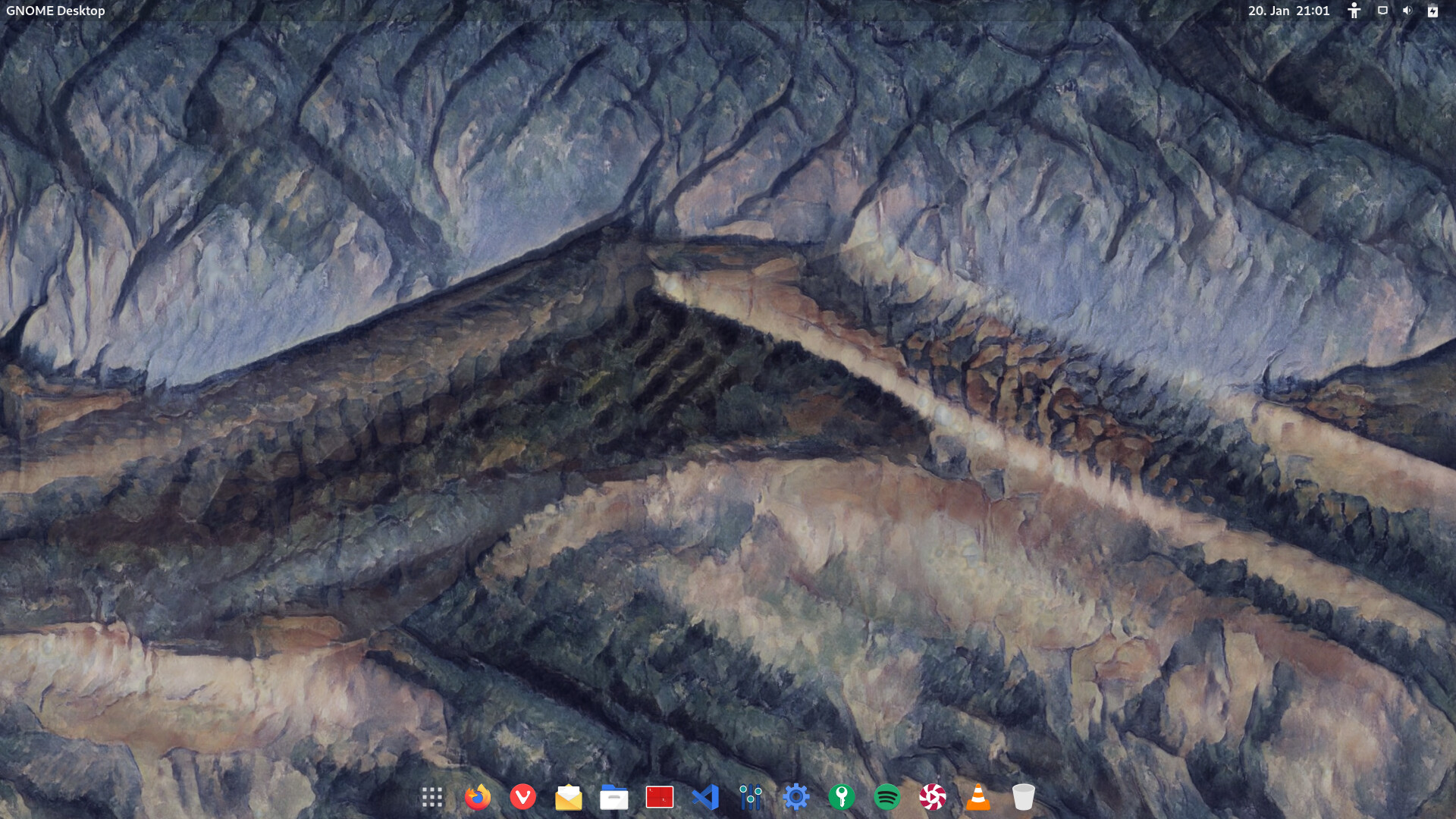Open the Vivaldi browser

[x=522, y=797]
